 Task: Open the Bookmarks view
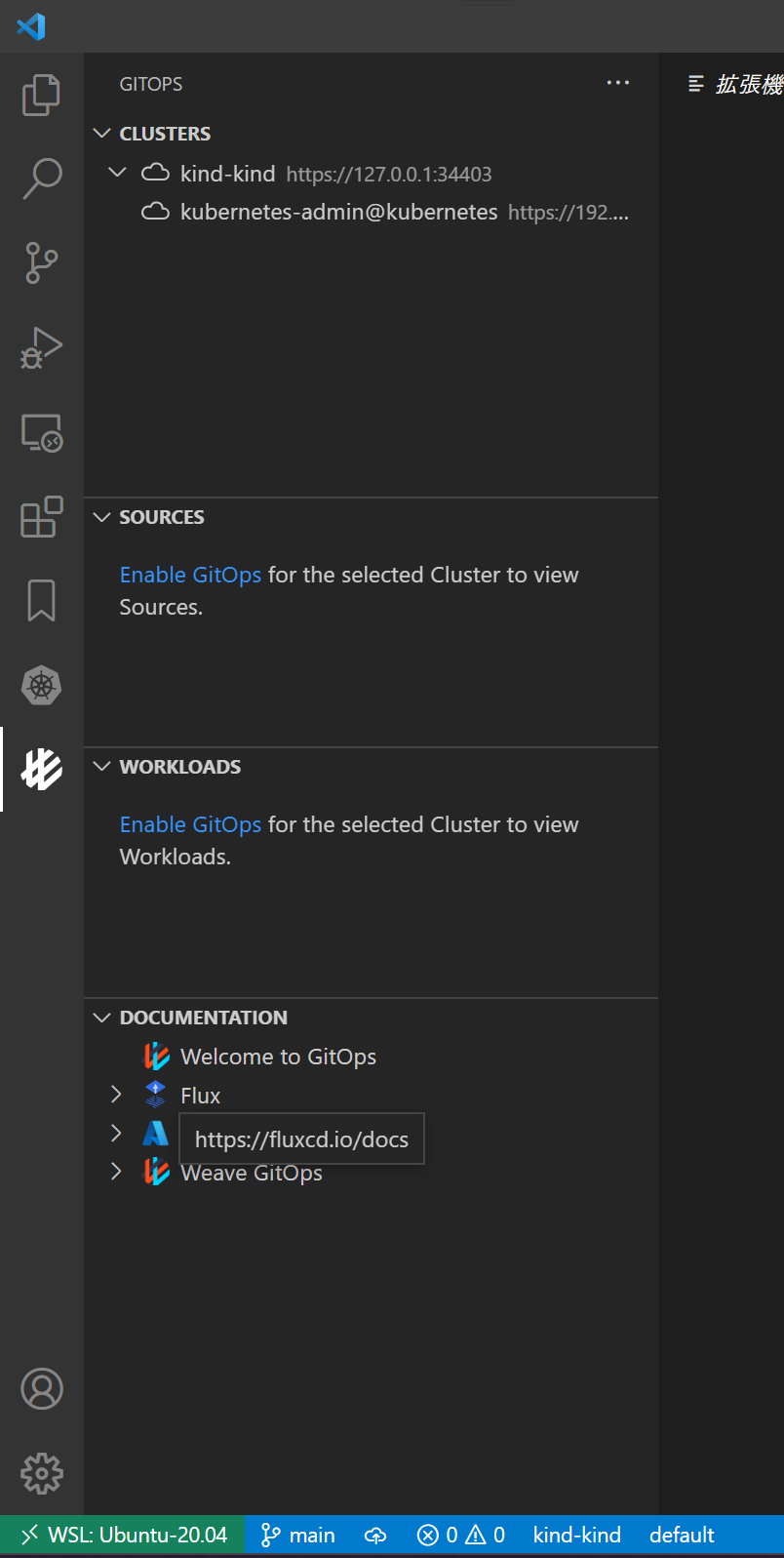tap(41, 600)
